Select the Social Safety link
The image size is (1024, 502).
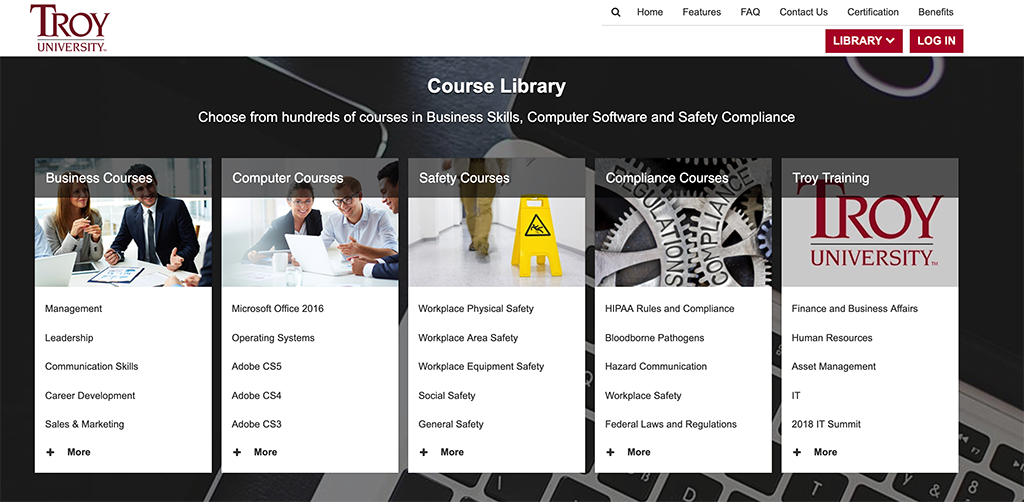447,396
